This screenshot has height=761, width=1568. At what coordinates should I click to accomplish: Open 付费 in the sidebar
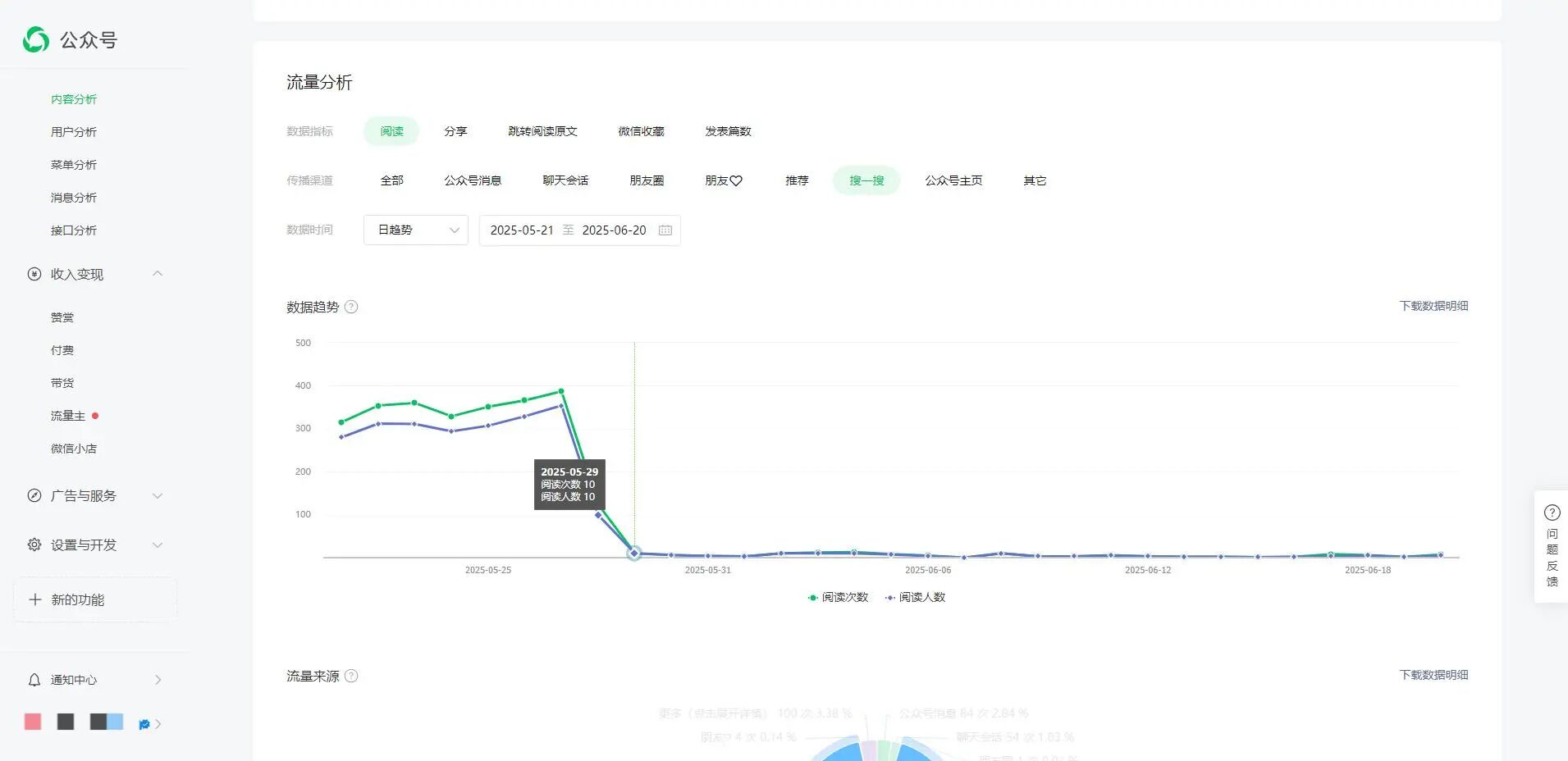point(62,350)
